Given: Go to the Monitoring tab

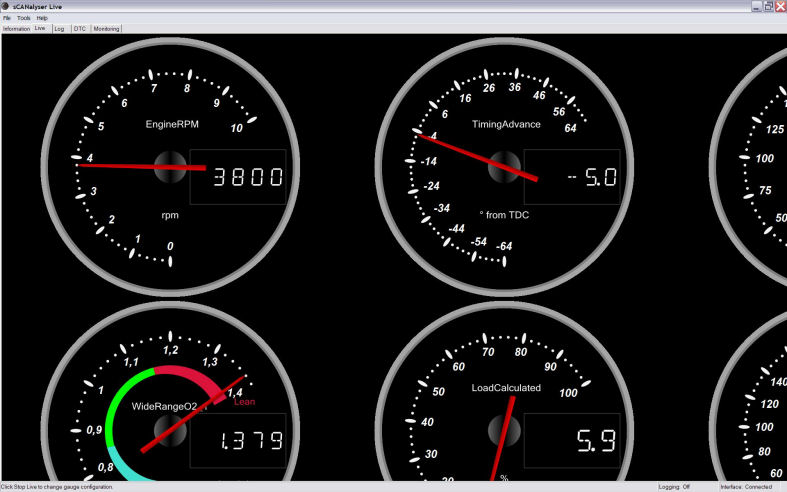Looking at the screenshot, I should [x=106, y=29].
